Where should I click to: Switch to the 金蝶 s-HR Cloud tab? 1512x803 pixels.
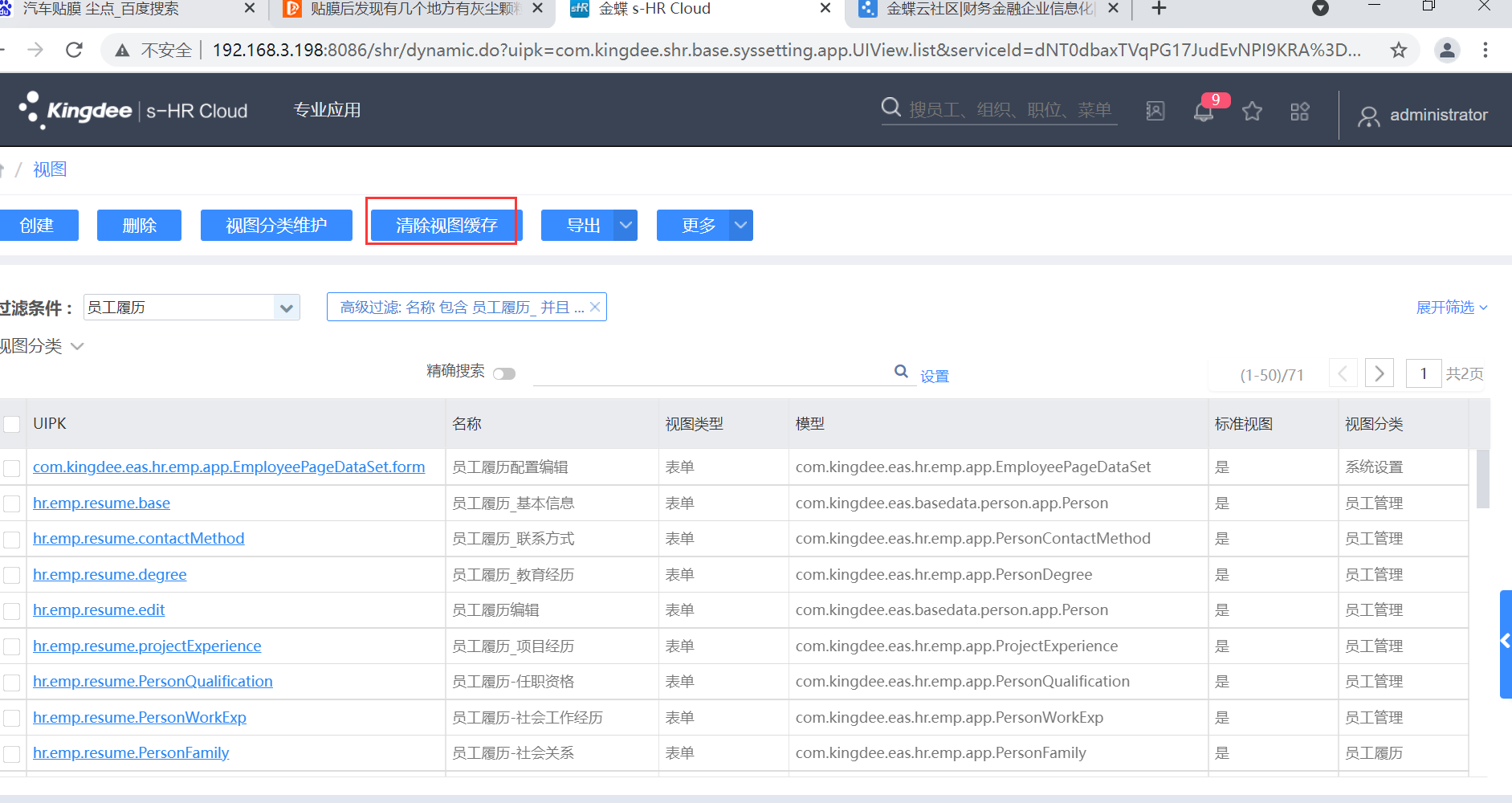coord(700,10)
